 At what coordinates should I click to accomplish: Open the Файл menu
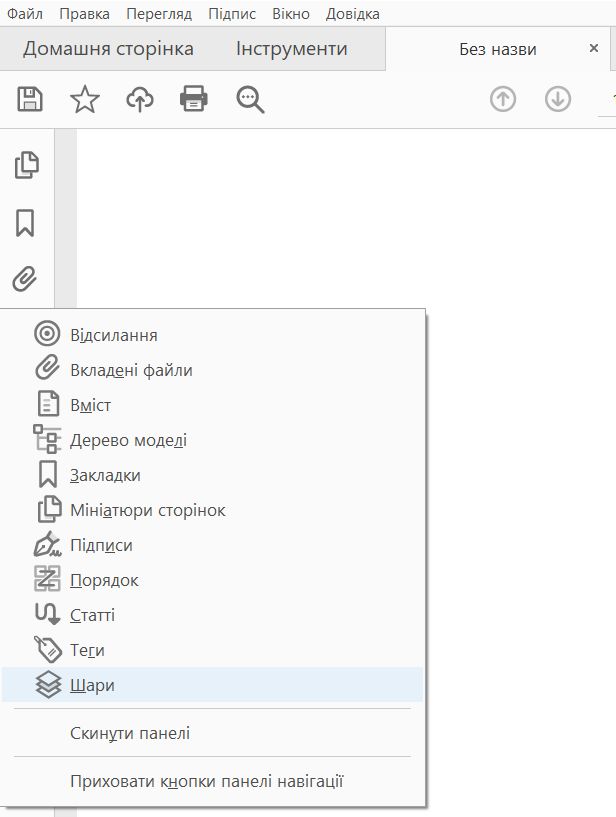pos(24,14)
